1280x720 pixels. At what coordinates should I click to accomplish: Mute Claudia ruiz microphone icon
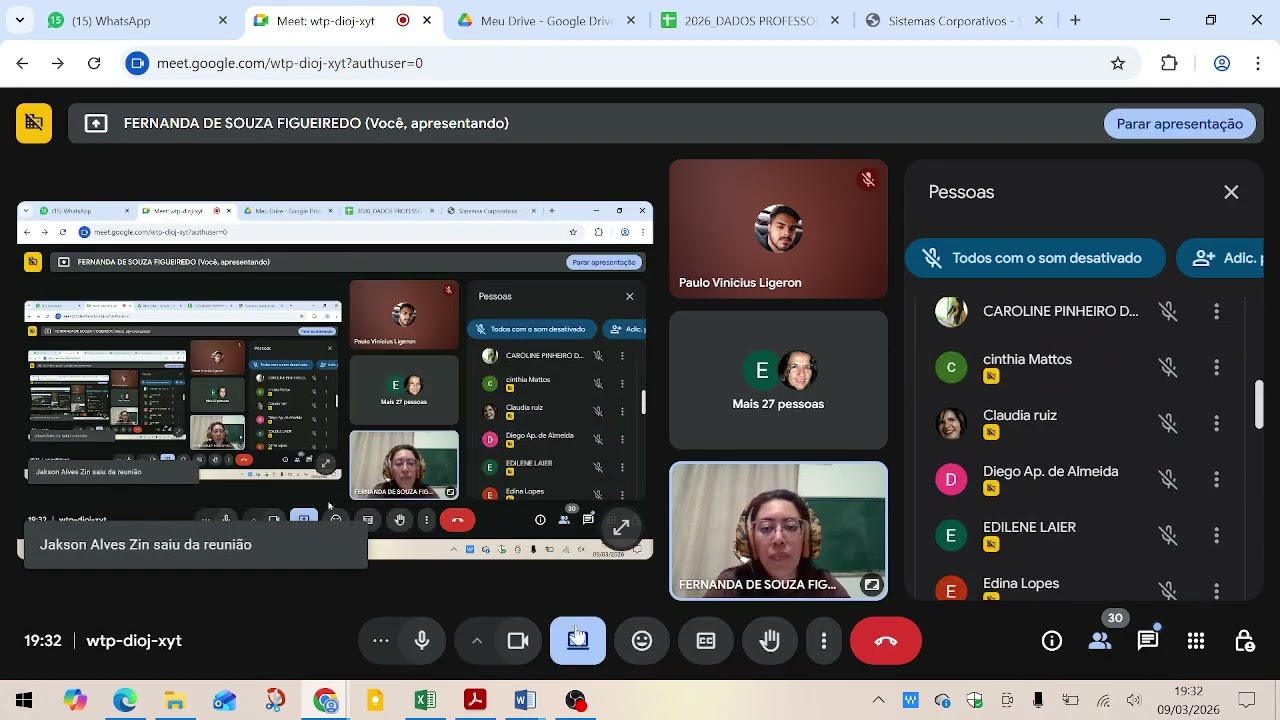click(1168, 424)
